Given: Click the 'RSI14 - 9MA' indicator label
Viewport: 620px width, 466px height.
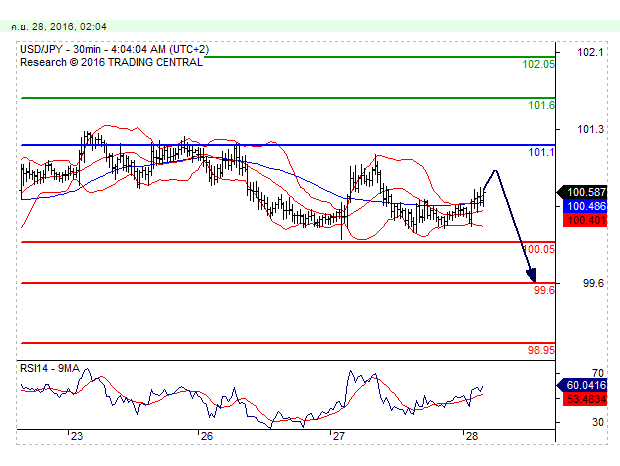Looking at the screenshot, I should pyautogui.click(x=50, y=368).
